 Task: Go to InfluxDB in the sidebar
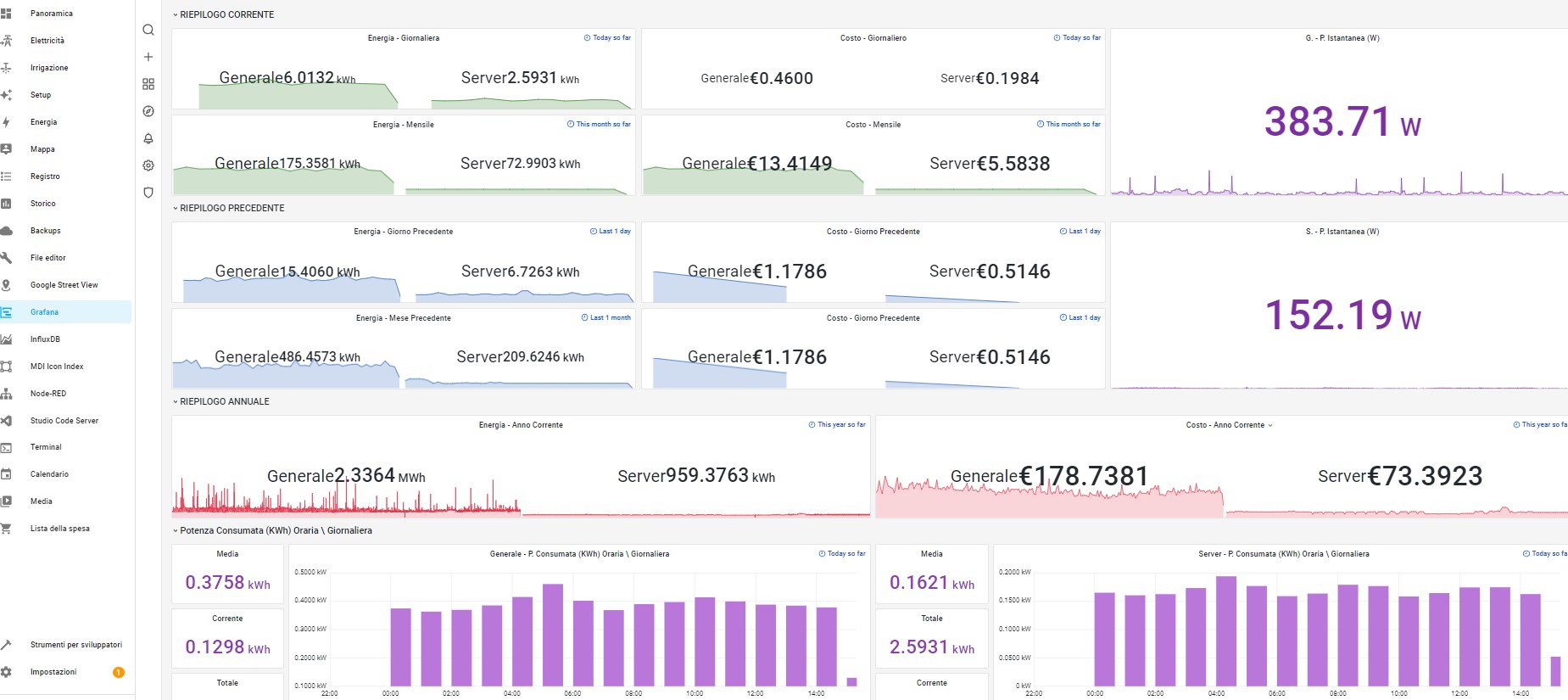(45, 339)
